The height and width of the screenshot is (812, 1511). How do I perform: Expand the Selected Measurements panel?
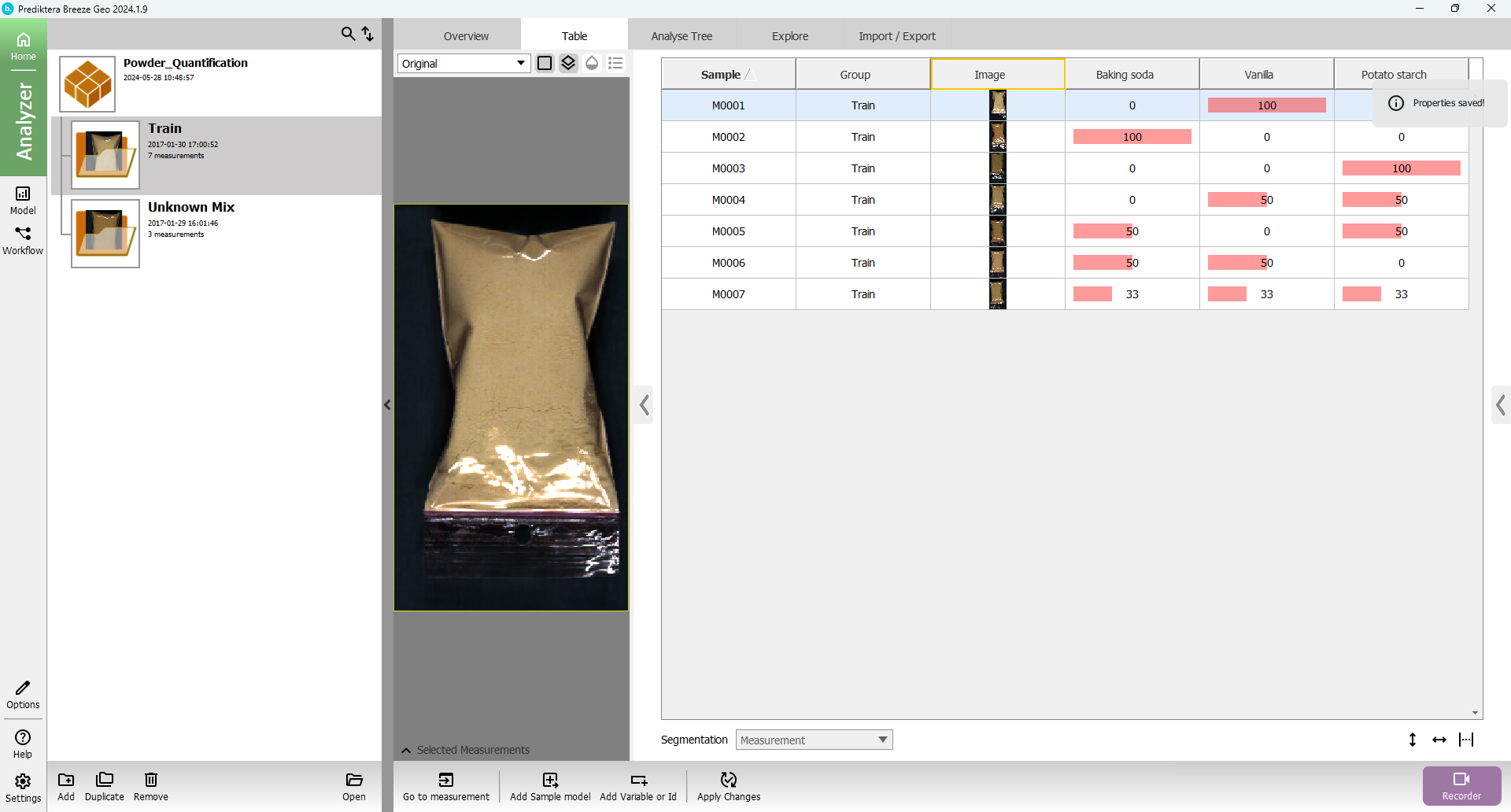(x=406, y=750)
